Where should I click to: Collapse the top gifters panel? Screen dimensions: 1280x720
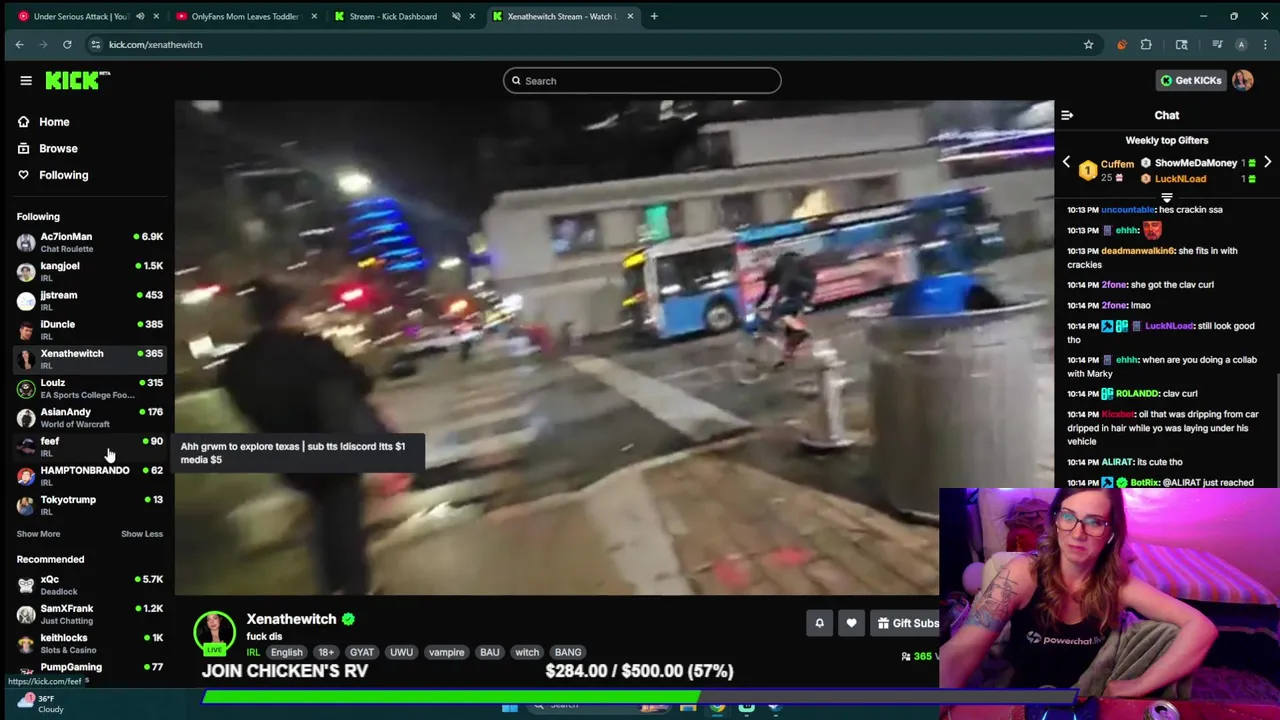coord(1166,198)
